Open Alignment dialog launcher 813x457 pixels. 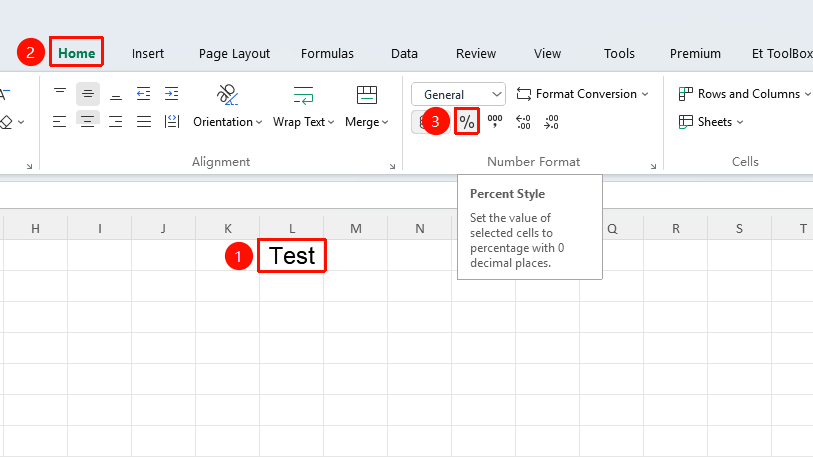[392, 166]
